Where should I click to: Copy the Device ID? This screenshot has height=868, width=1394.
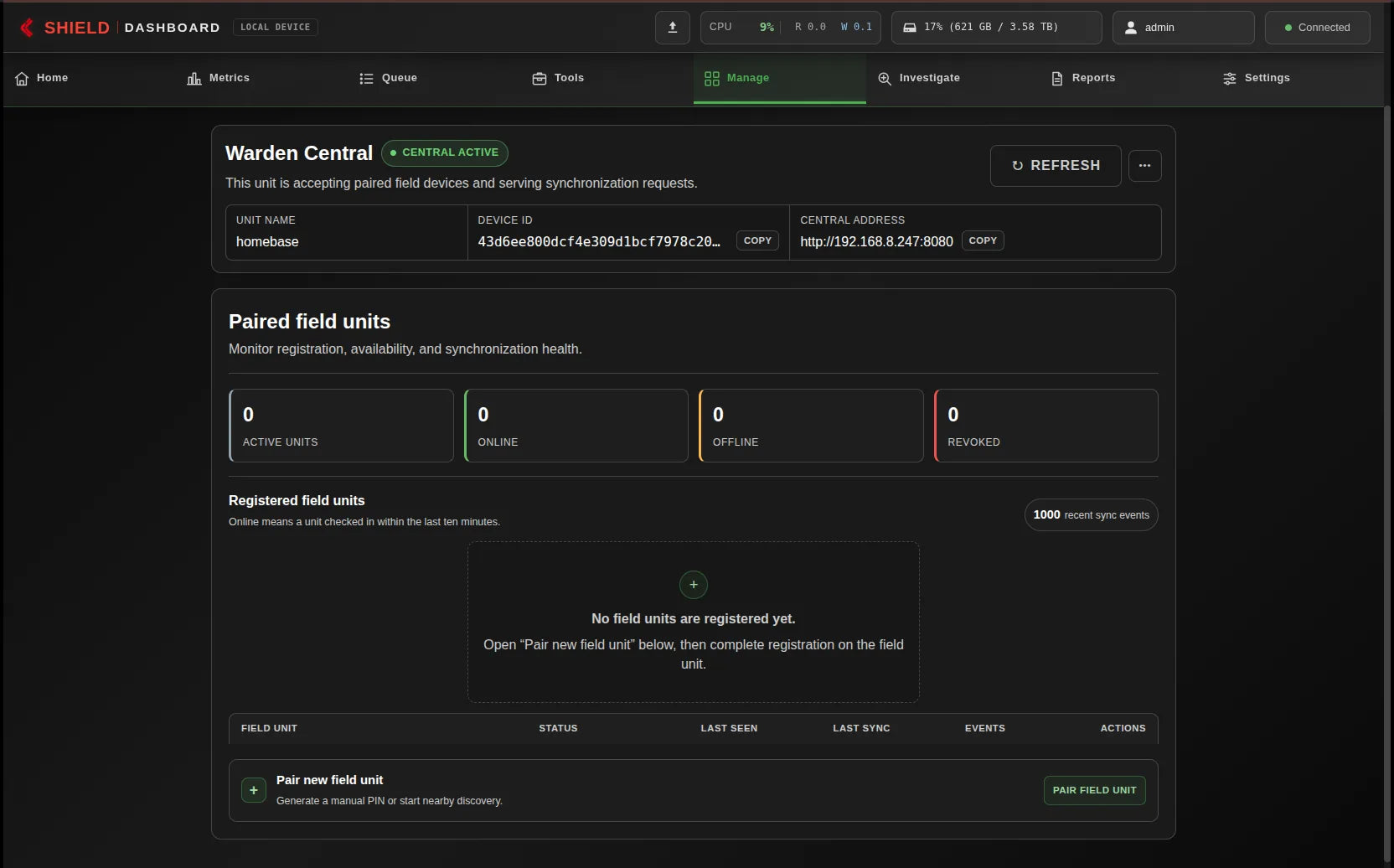pos(757,240)
